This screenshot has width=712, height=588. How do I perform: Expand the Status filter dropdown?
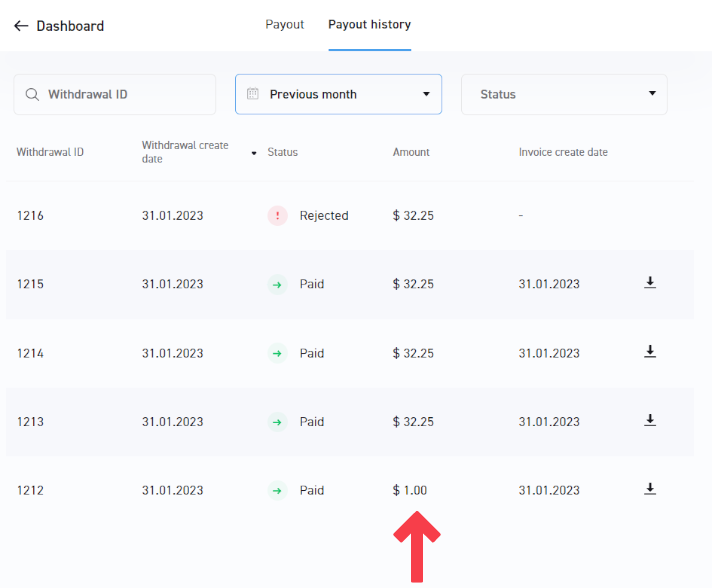(563, 94)
